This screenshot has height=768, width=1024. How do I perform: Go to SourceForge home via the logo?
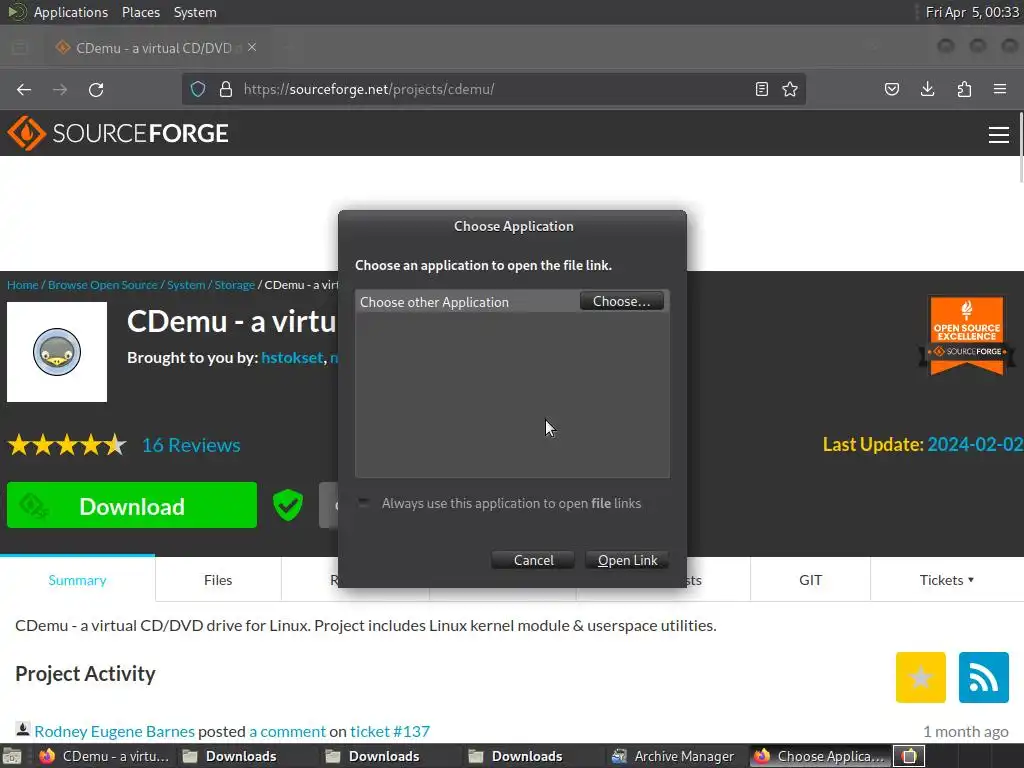tap(118, 133)
